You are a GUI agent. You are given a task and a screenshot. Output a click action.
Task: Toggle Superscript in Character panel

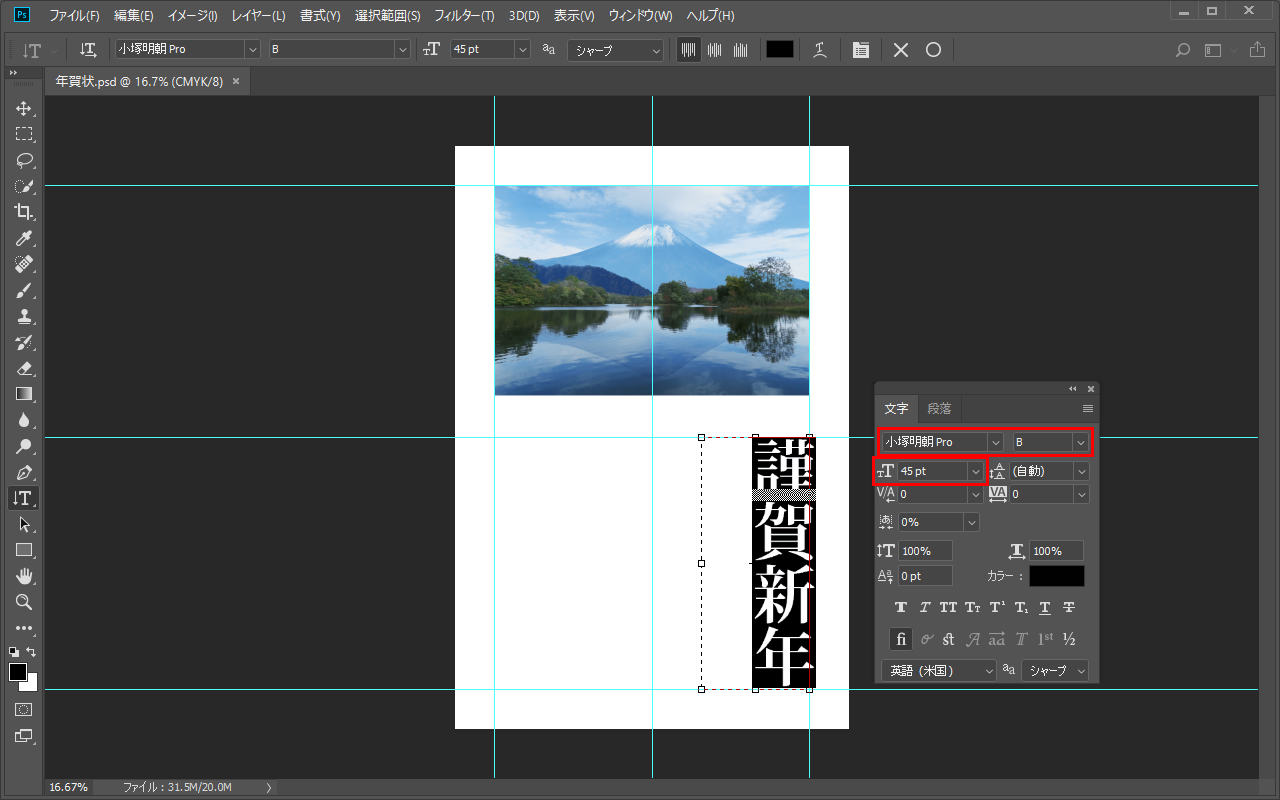tap(997, 607)
